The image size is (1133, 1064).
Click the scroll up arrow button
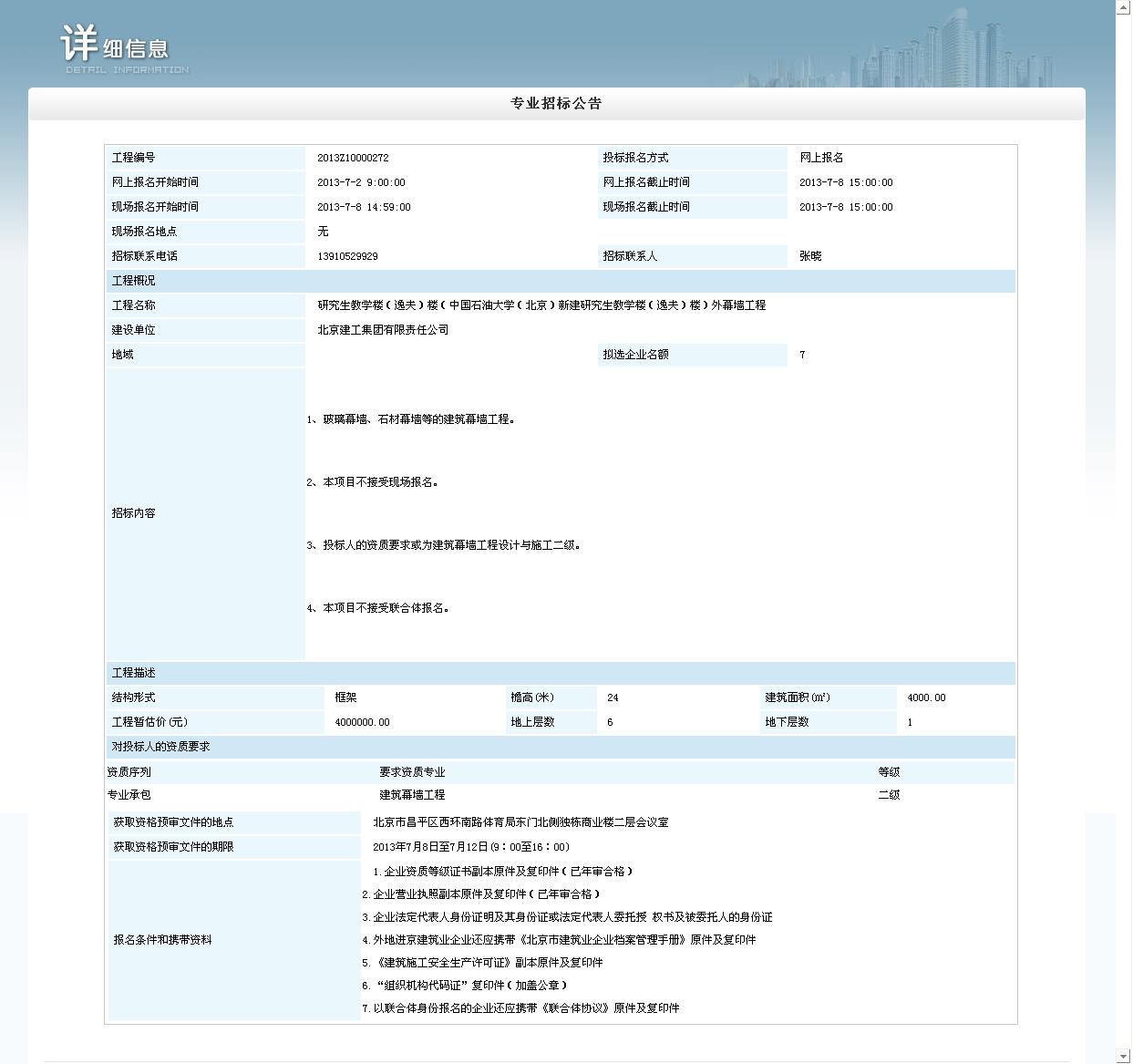(1123, 7)
